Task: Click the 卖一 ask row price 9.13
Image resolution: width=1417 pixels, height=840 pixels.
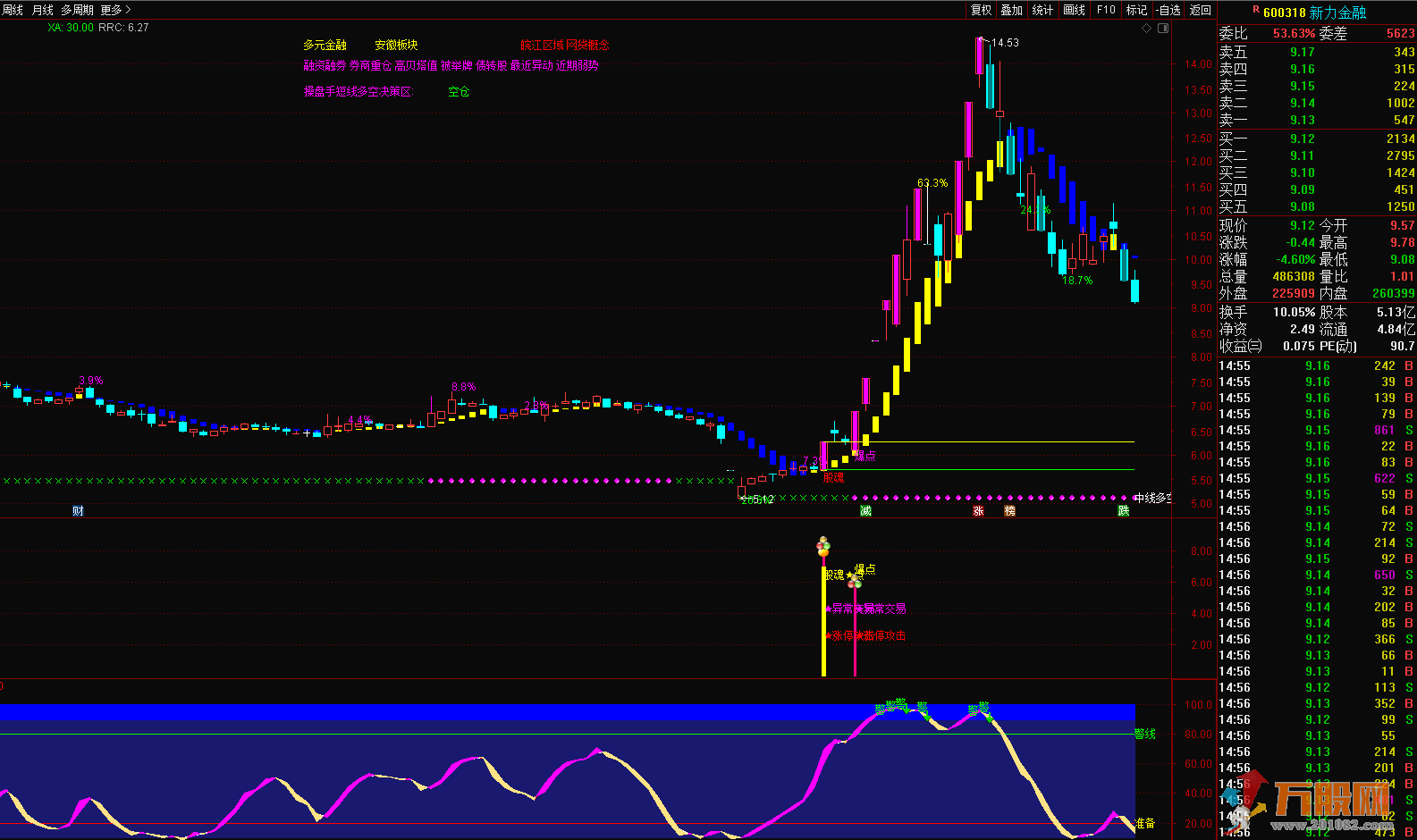Action: coord(1303,121)
